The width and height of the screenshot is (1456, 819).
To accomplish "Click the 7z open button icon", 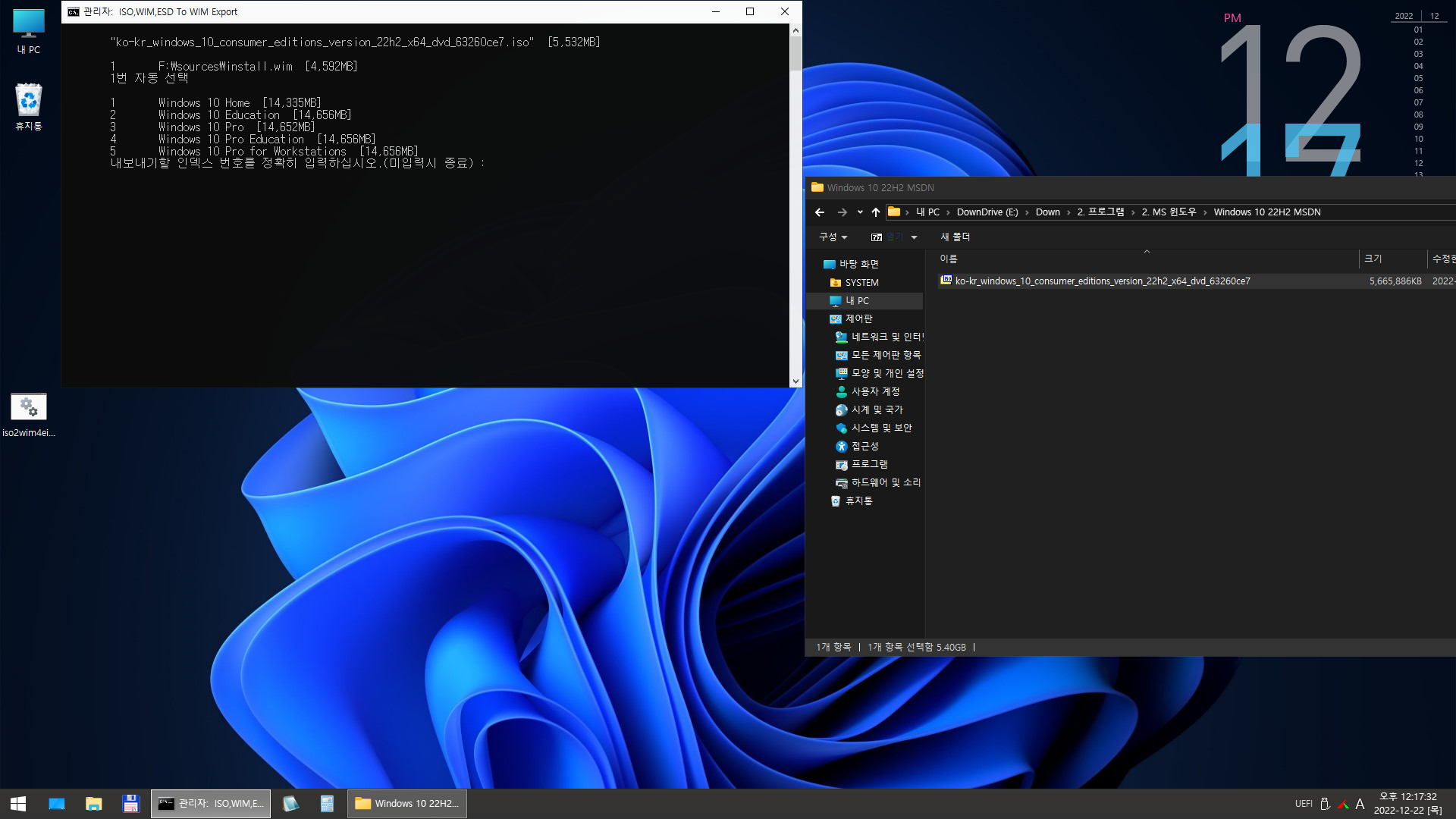I will (877, 237).
